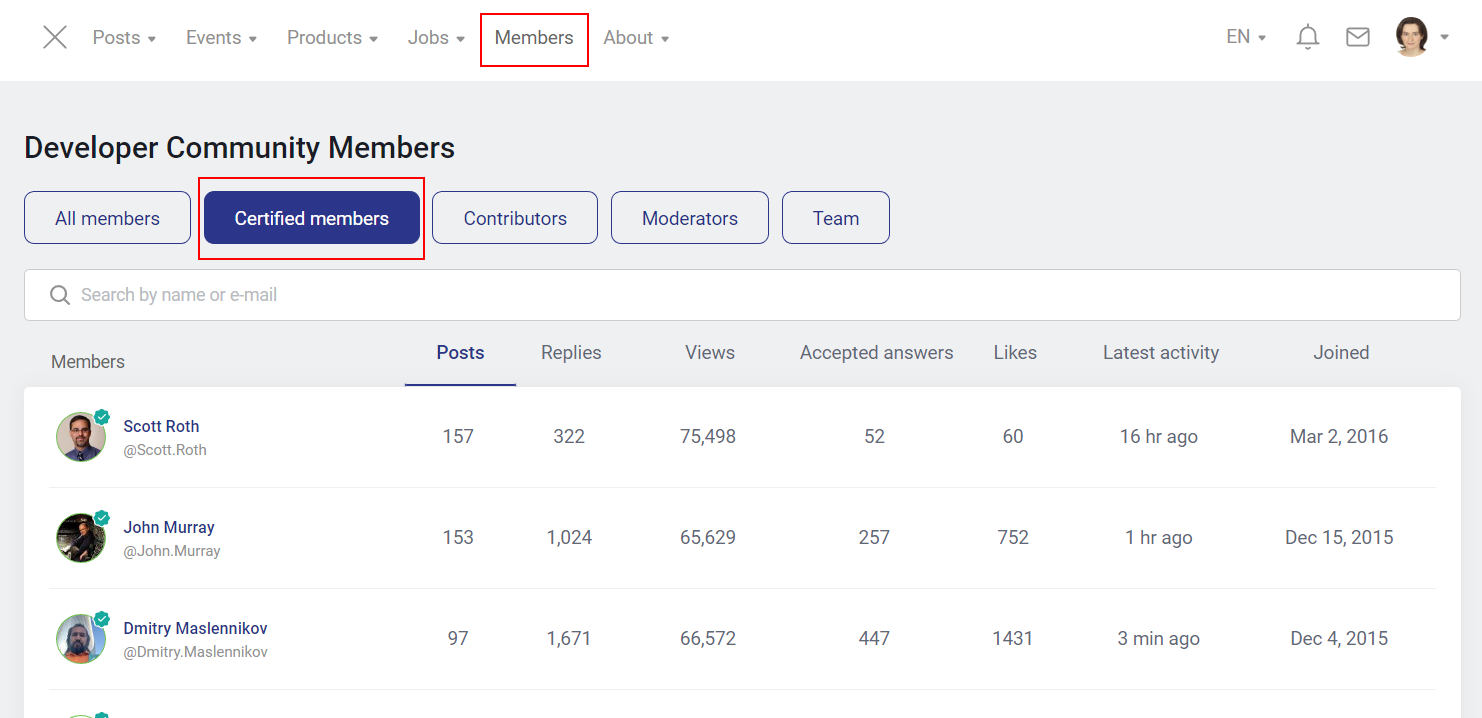This screenshot has height=718, width=1482.
Task: Select the Certified members filter
Action: (312, 218)
